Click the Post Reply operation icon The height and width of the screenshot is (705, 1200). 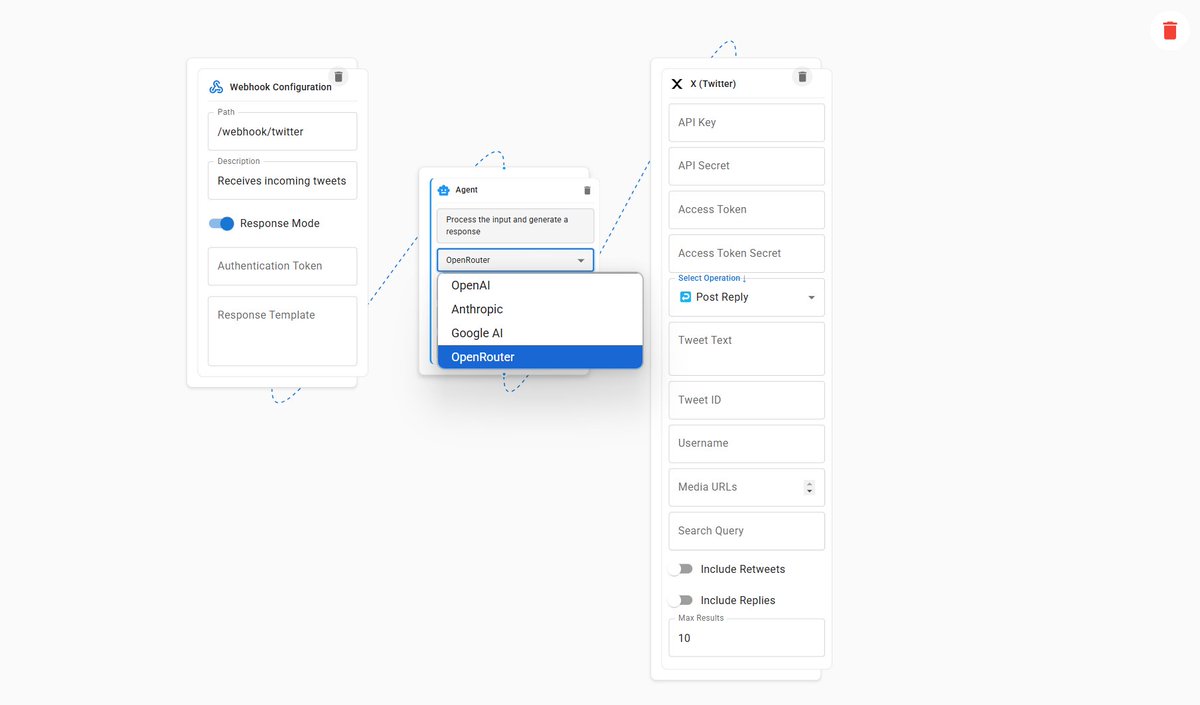click(685, 297)
